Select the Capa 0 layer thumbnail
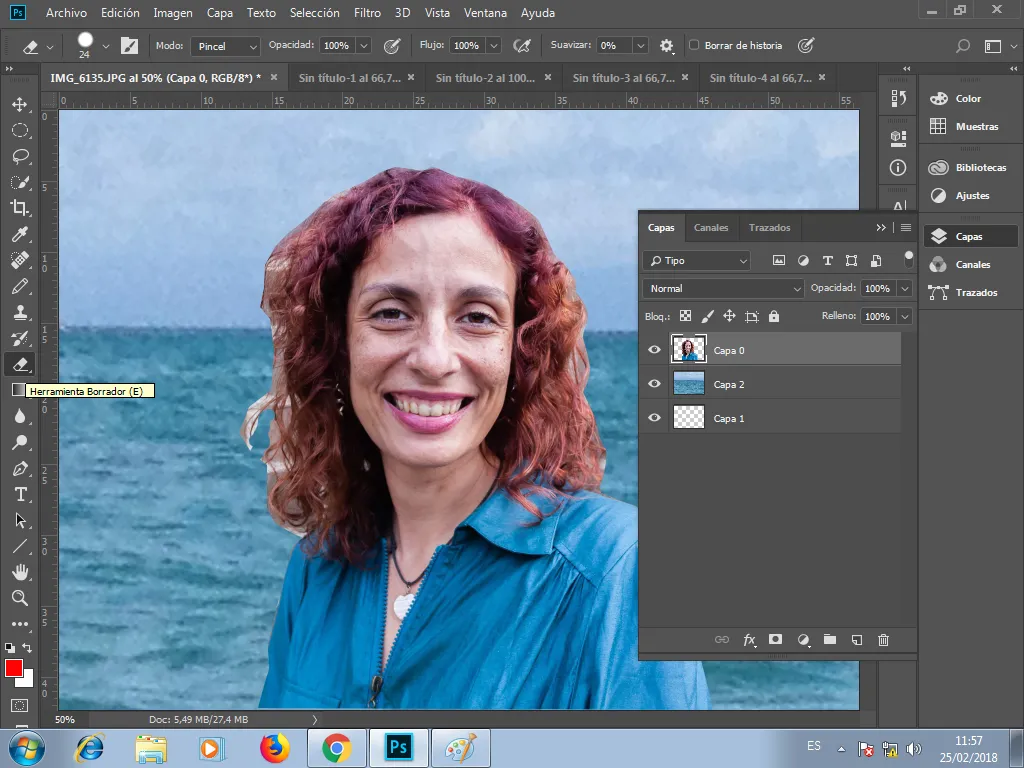 coord(688,349)
